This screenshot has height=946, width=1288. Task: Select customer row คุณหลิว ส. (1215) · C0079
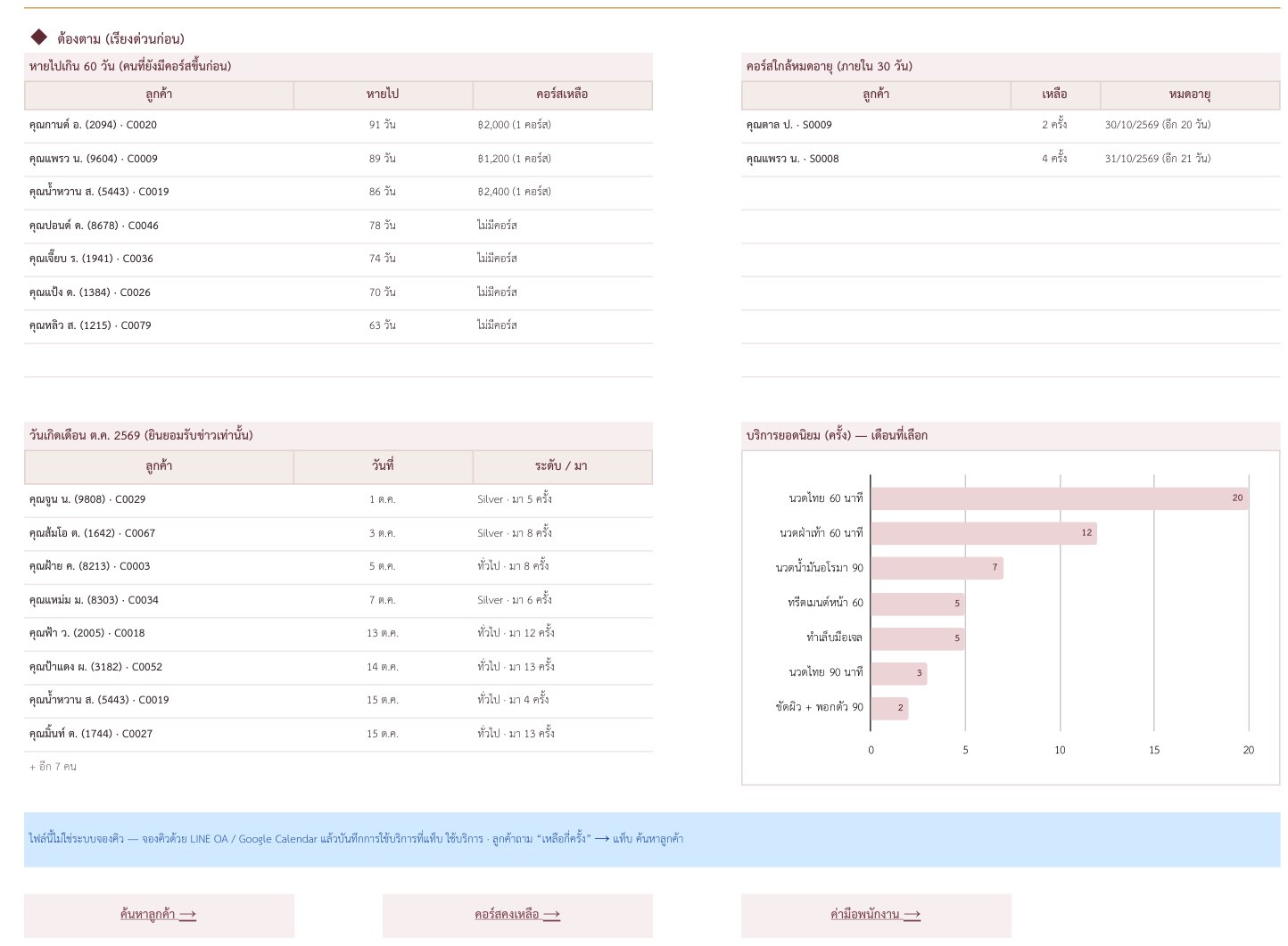point(338,325)
